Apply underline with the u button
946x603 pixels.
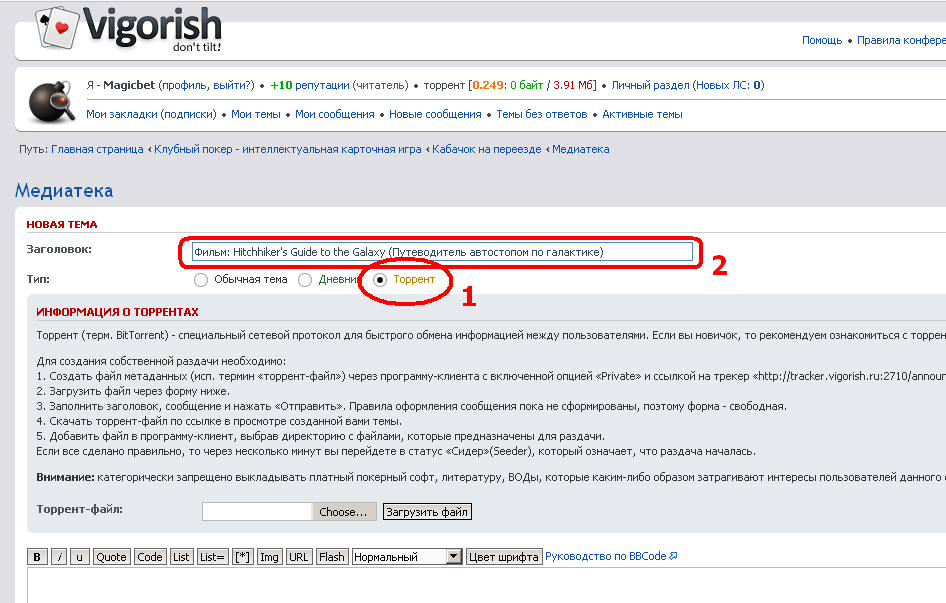point(79,557)
